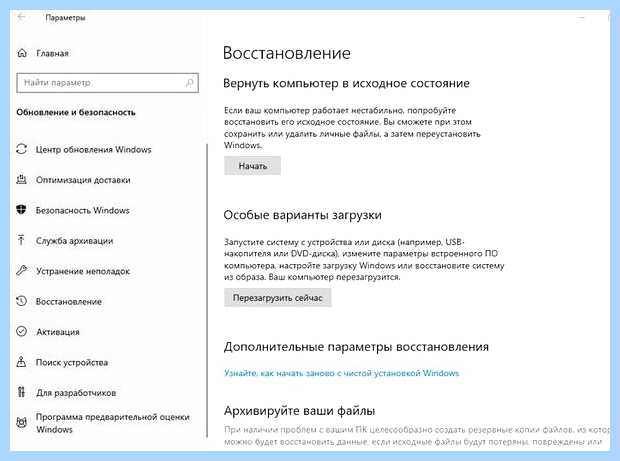The height and width of the screenshot is (461, 620).
Task: Click heading Вернуть компьютер в исходное состояние
Action: tap(346, 83)
